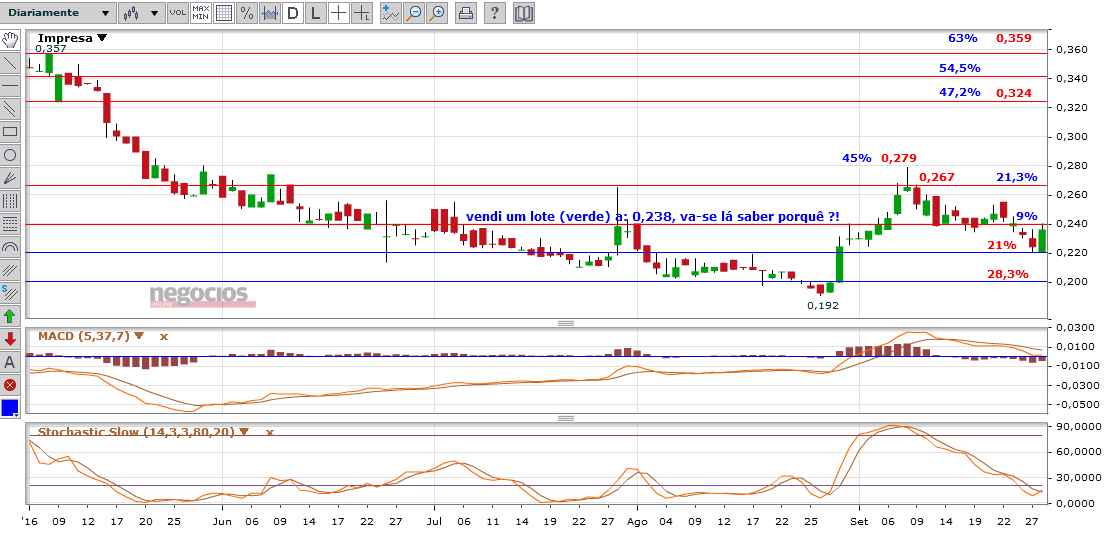Toggle the percent scale button
Viewport: 1107px width, 534px height.
[x=246, y=13]
